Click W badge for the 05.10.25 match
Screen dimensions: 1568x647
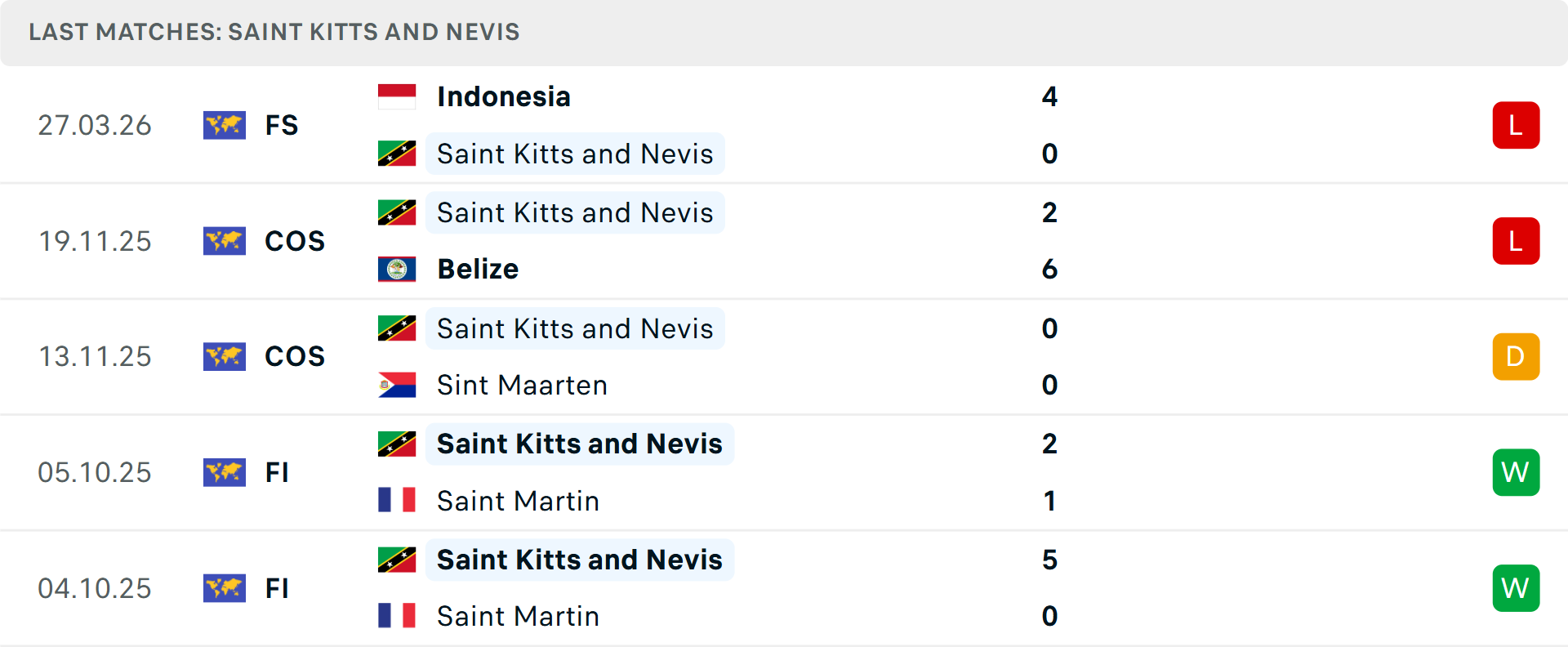(x=1516, y=472)
